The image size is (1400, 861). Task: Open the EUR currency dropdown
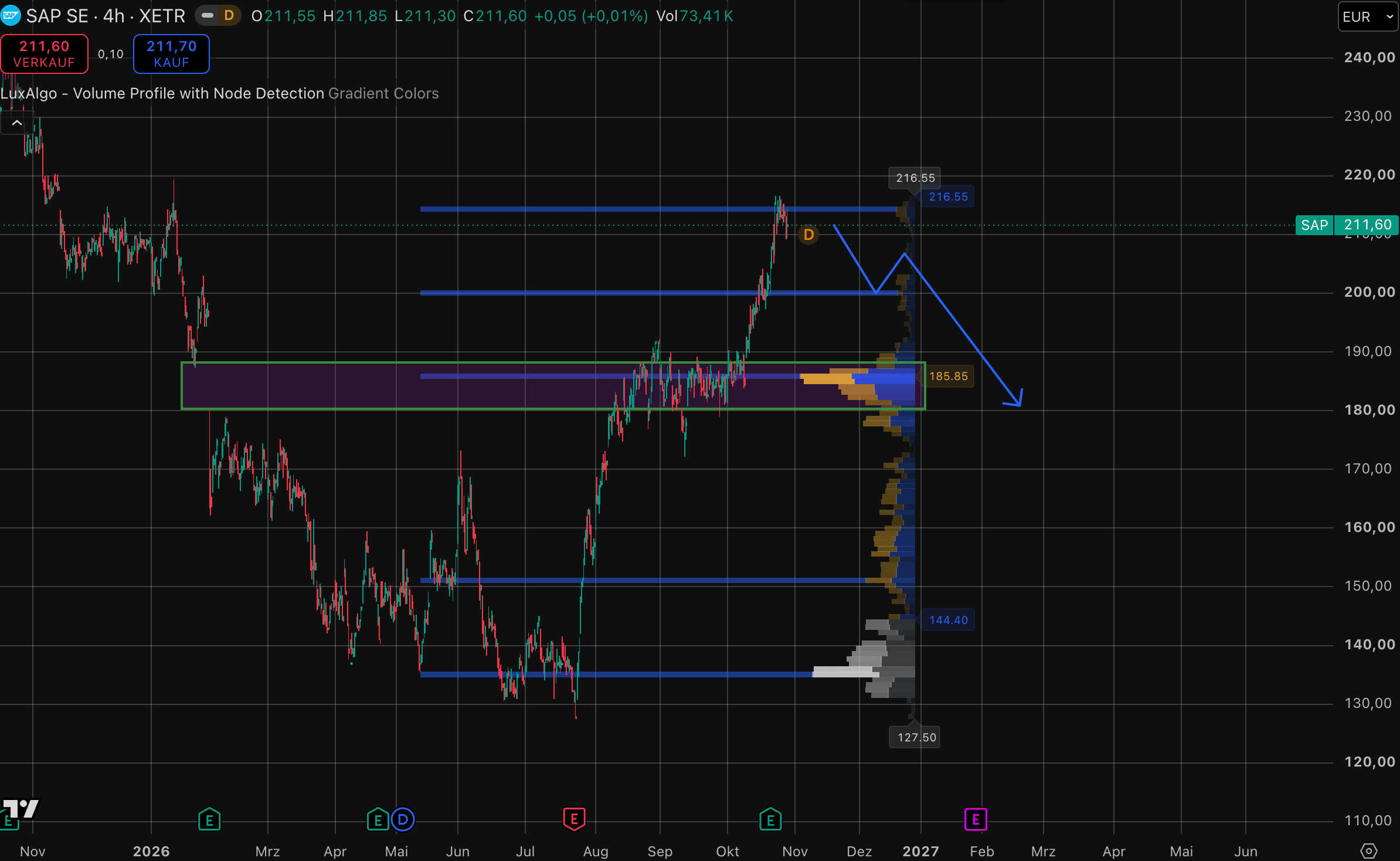point(1368,16)
